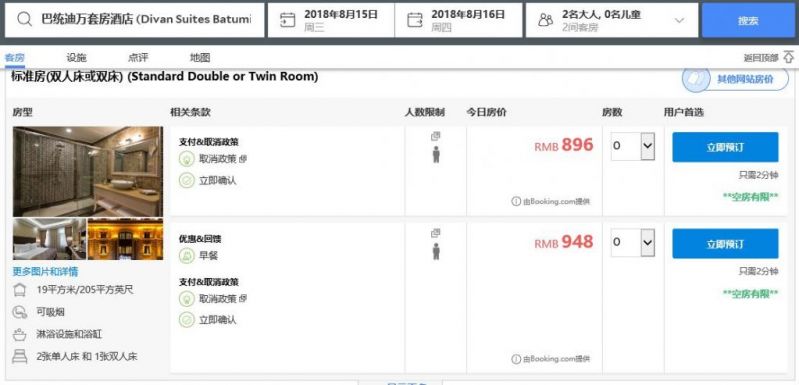The image size is (799, 385).
Task: Click the breakfast 早餐 perk icon
Action: point(187,255)
